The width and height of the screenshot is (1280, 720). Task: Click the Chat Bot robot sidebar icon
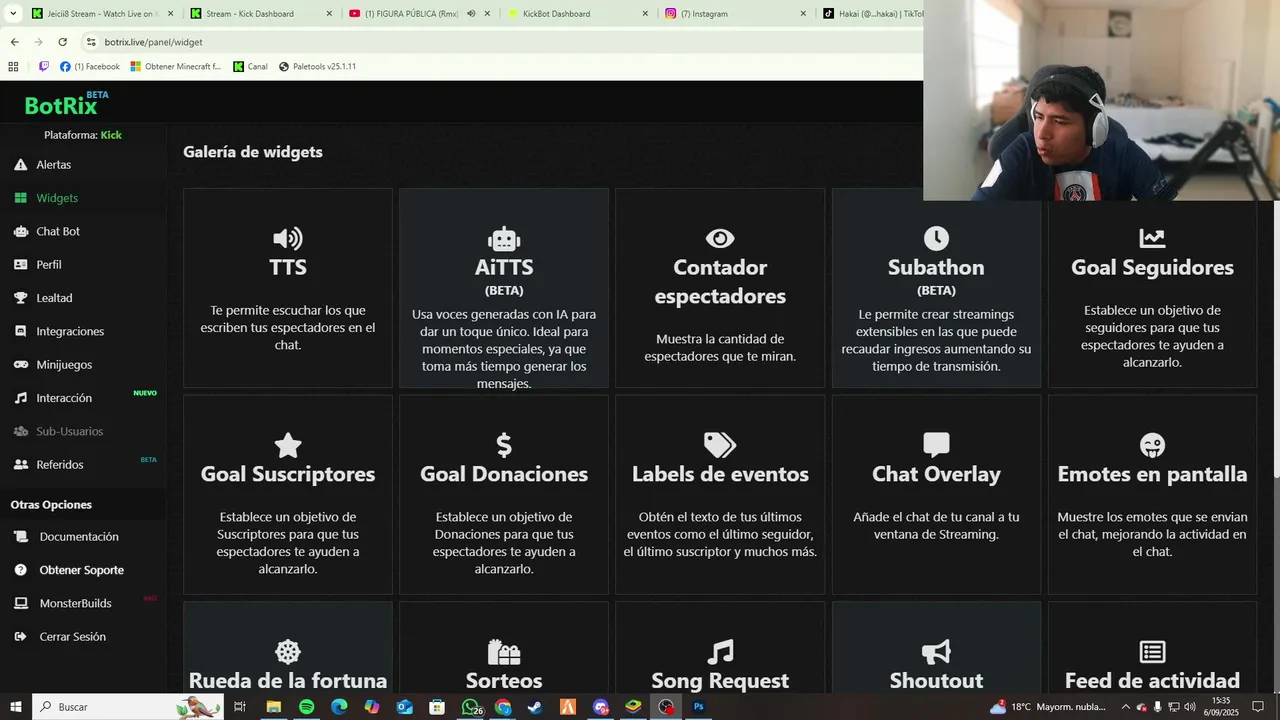[20, 231]
